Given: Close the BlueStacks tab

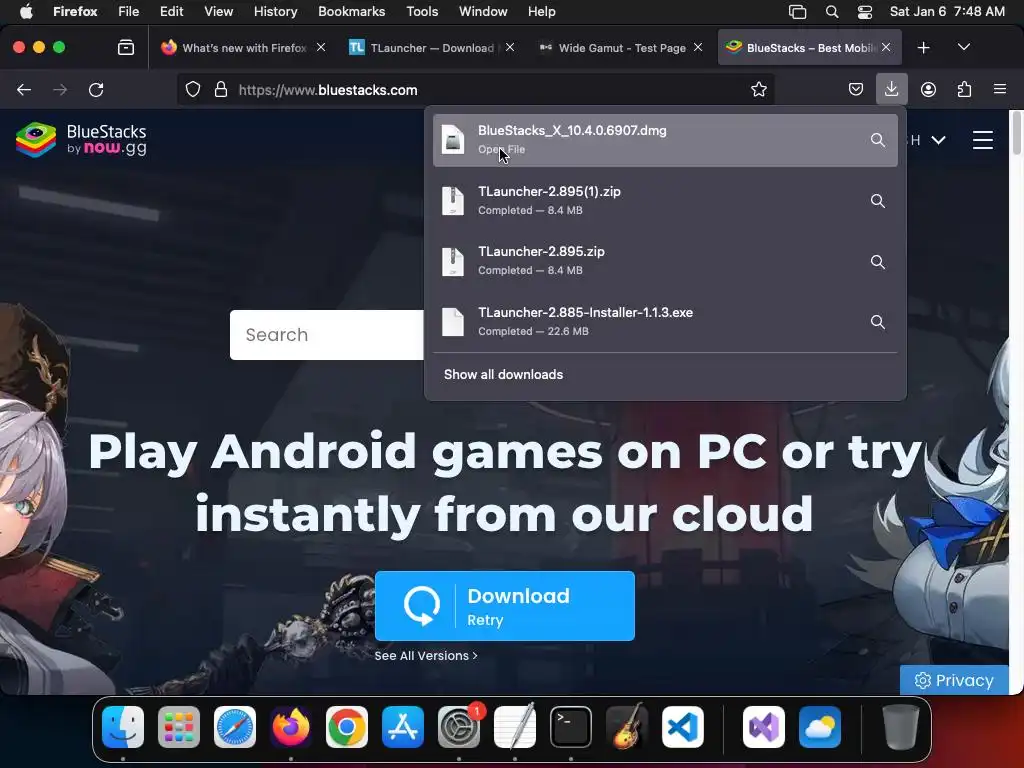Looking at the screenshot, I should click(x=886, y=47).
